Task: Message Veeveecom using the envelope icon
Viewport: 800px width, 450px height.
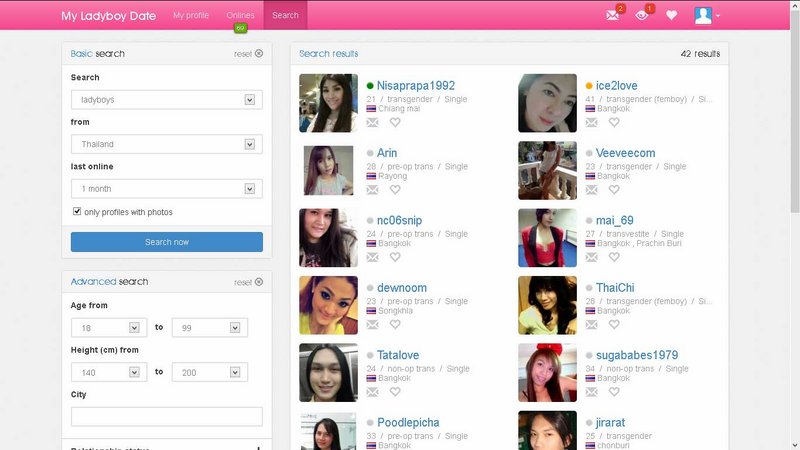Action: click(x=591, y=190)
